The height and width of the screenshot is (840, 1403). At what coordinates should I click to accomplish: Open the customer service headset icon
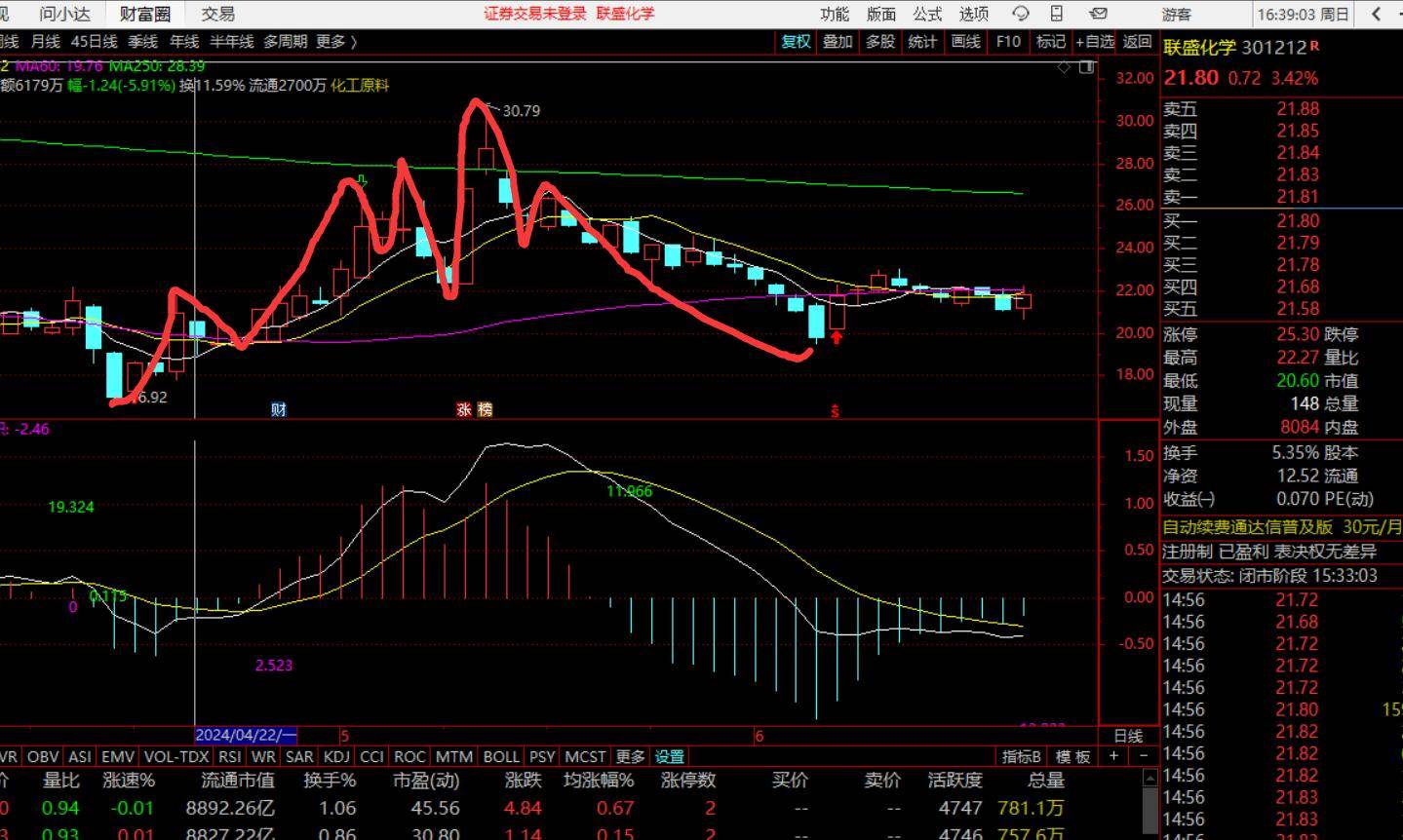coord(1021,14)
